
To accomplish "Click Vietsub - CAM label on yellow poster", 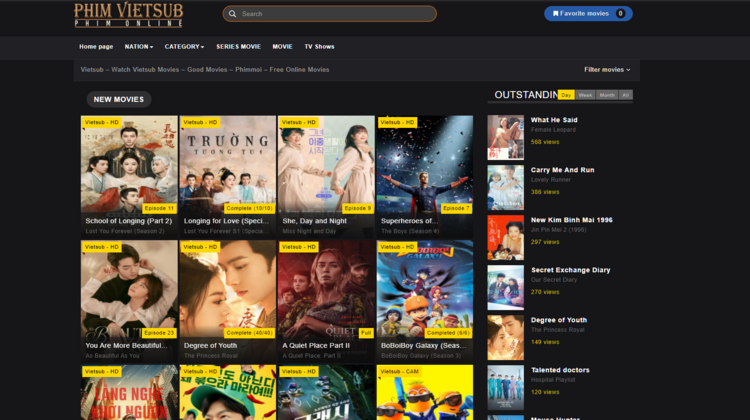I will pyautogui.click(x=399, y=371).
